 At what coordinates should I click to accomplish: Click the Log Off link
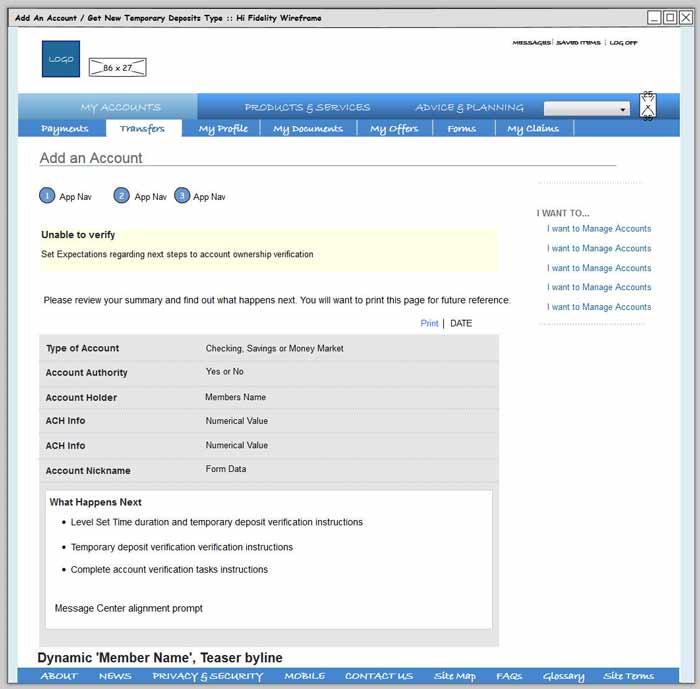click(x=623, y=43)
